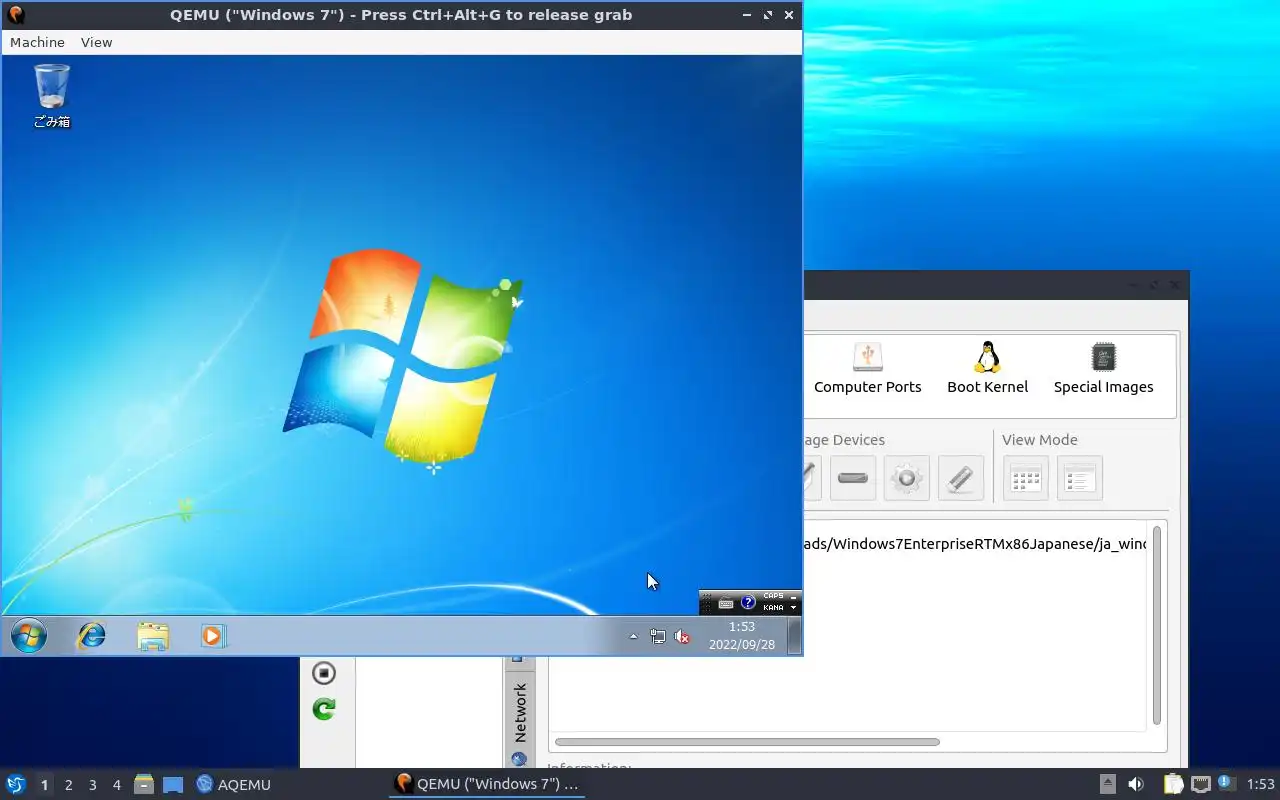Open Boot Kernel section in AQEMU
The image size is (1280, 800).
tap(988, 369)
